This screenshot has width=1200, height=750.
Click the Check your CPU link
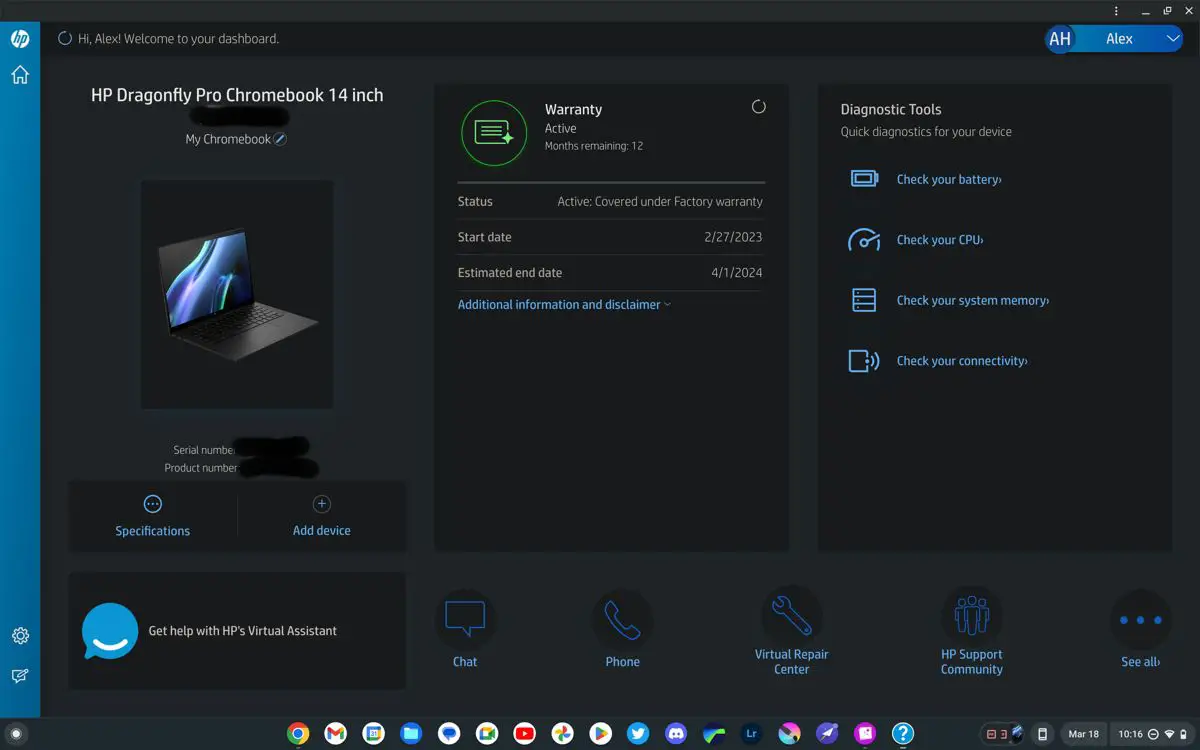click(x=940, y=240)
